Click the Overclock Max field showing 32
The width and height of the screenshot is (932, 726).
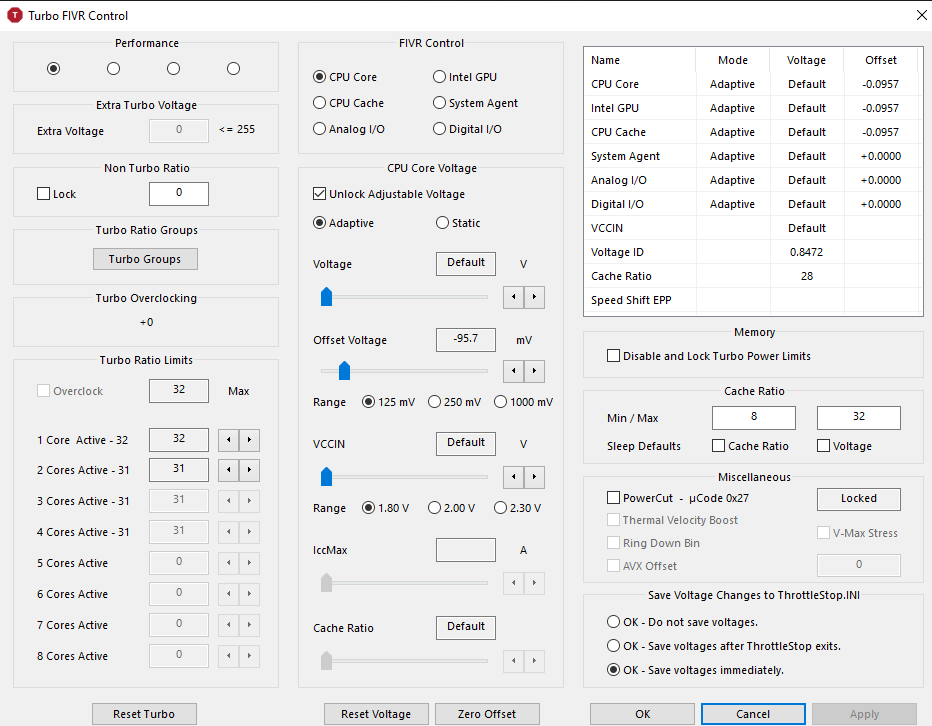tap(179, 391)
